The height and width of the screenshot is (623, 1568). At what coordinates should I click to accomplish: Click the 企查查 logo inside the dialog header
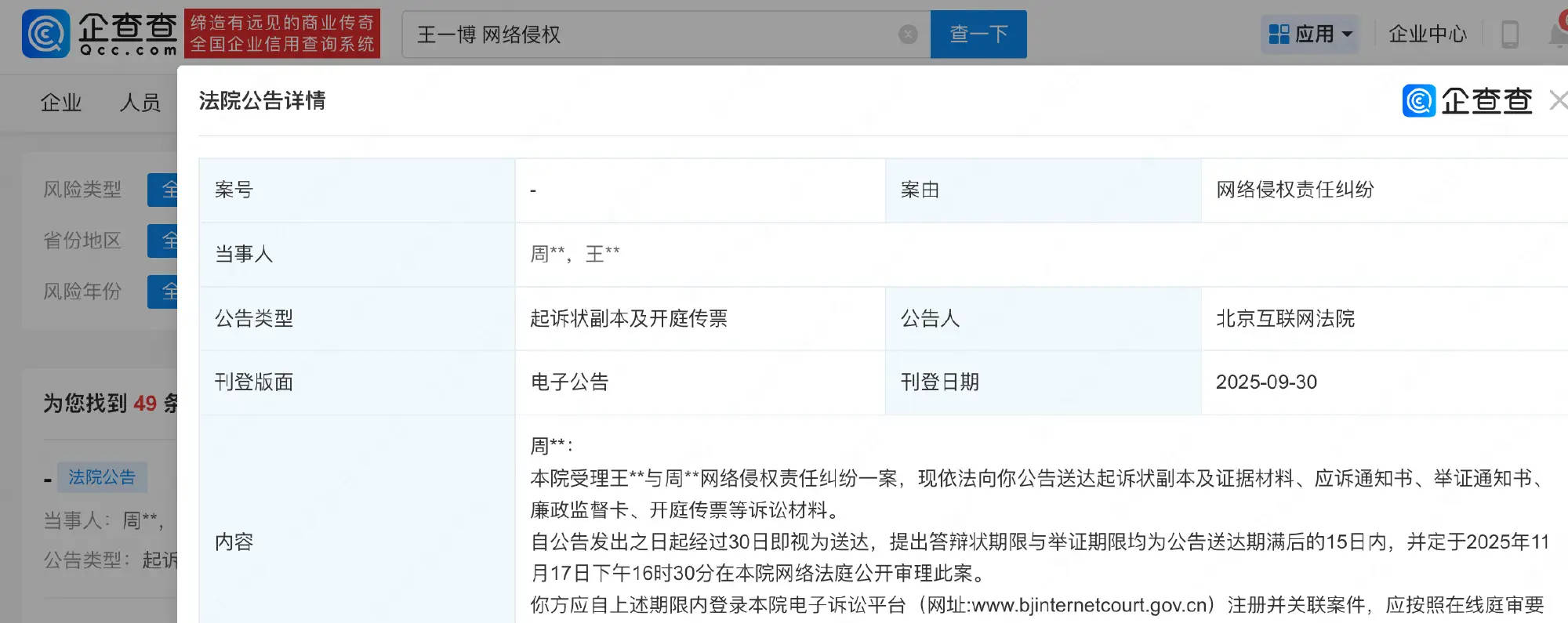[1467, 101]
